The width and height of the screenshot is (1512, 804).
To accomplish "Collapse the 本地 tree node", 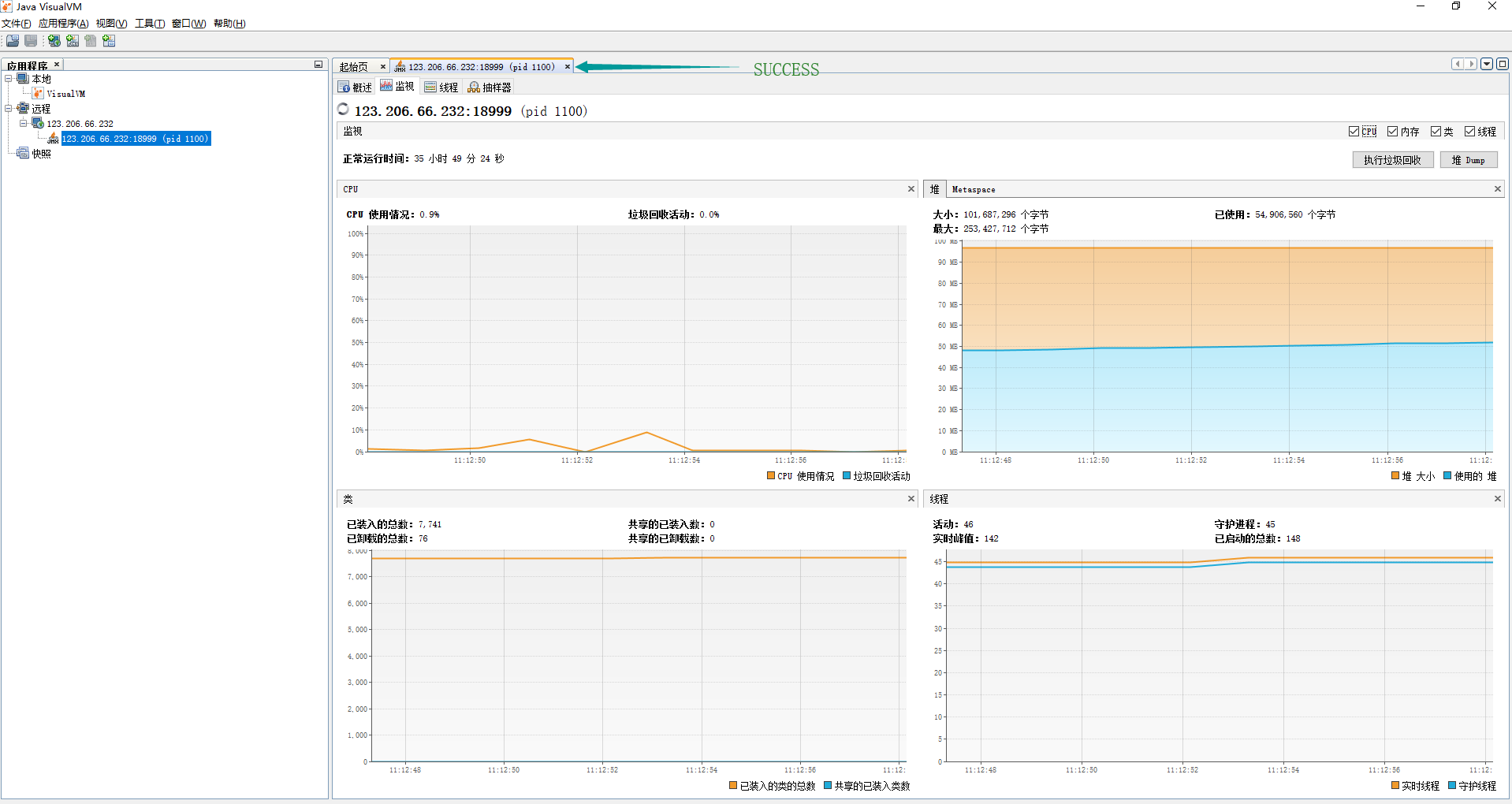I will click(9, 79).
